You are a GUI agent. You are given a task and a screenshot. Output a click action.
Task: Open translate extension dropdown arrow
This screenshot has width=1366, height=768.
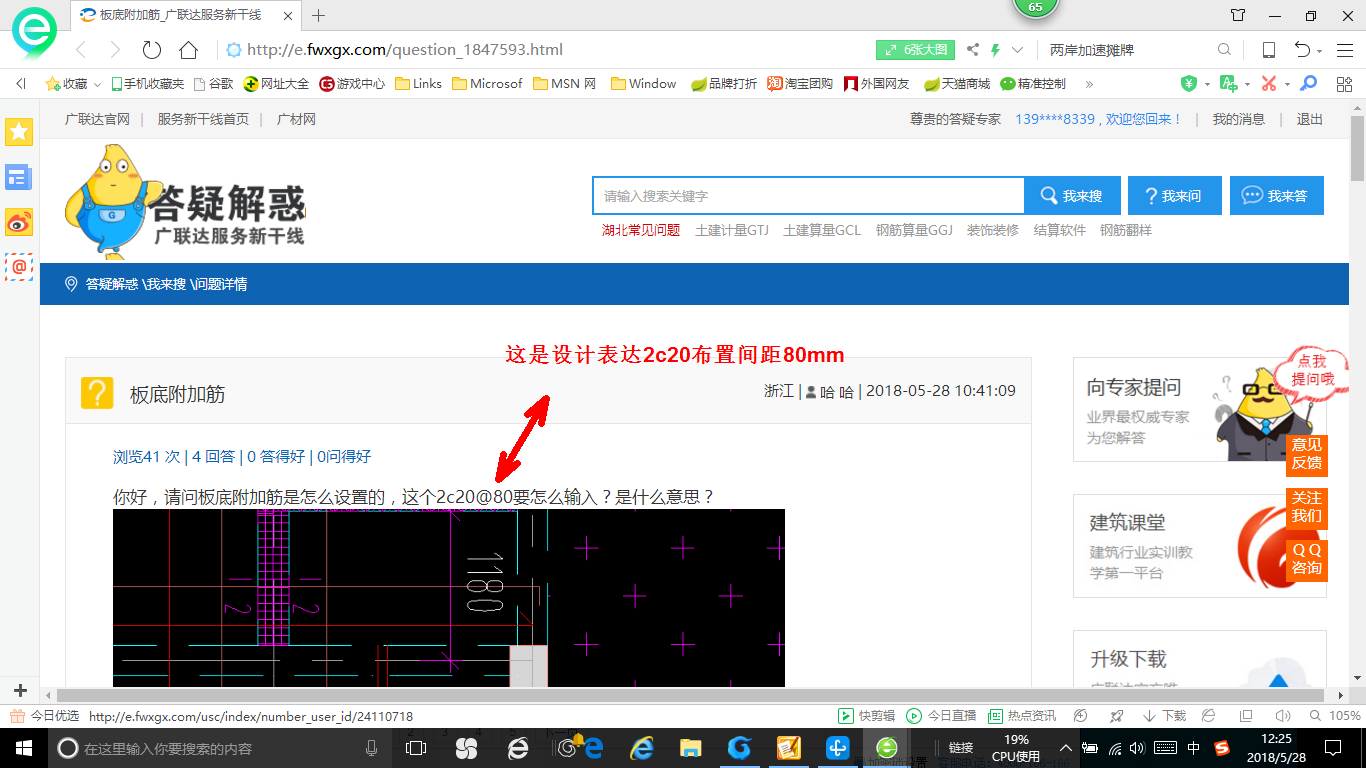[1246, 85]
